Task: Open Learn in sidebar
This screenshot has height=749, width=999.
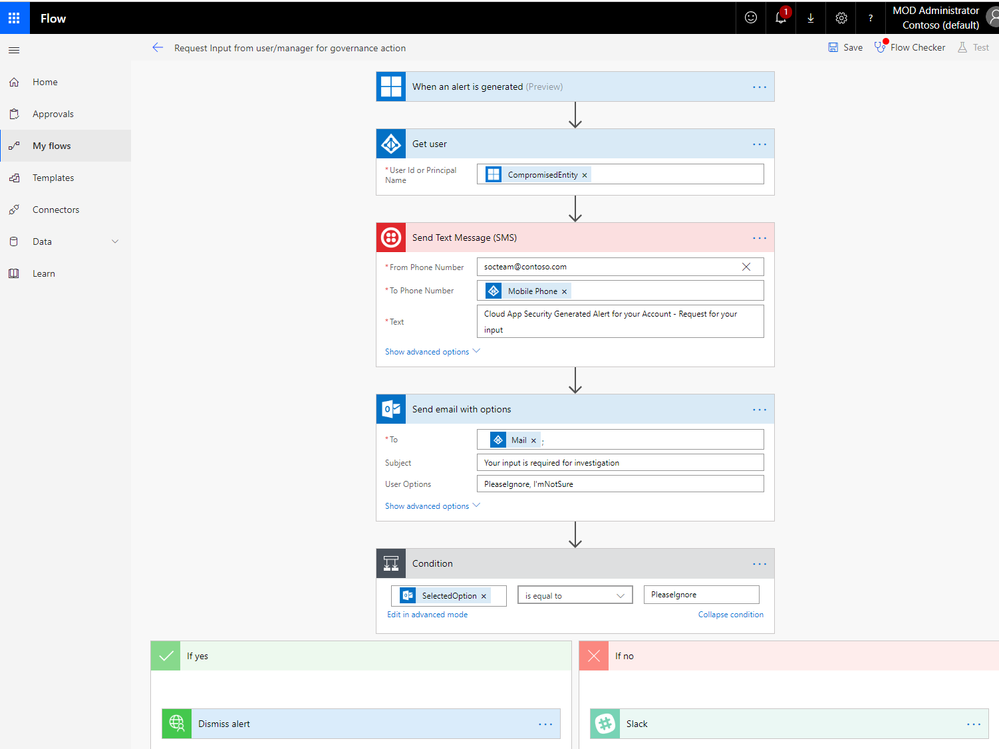Action: pyautogui.click(x=66, y=273)
